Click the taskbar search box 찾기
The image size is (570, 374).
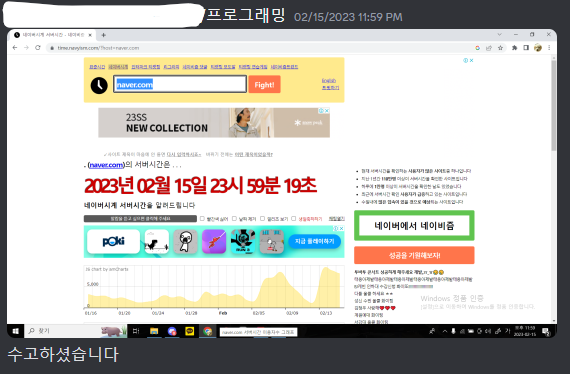(76, 331)
